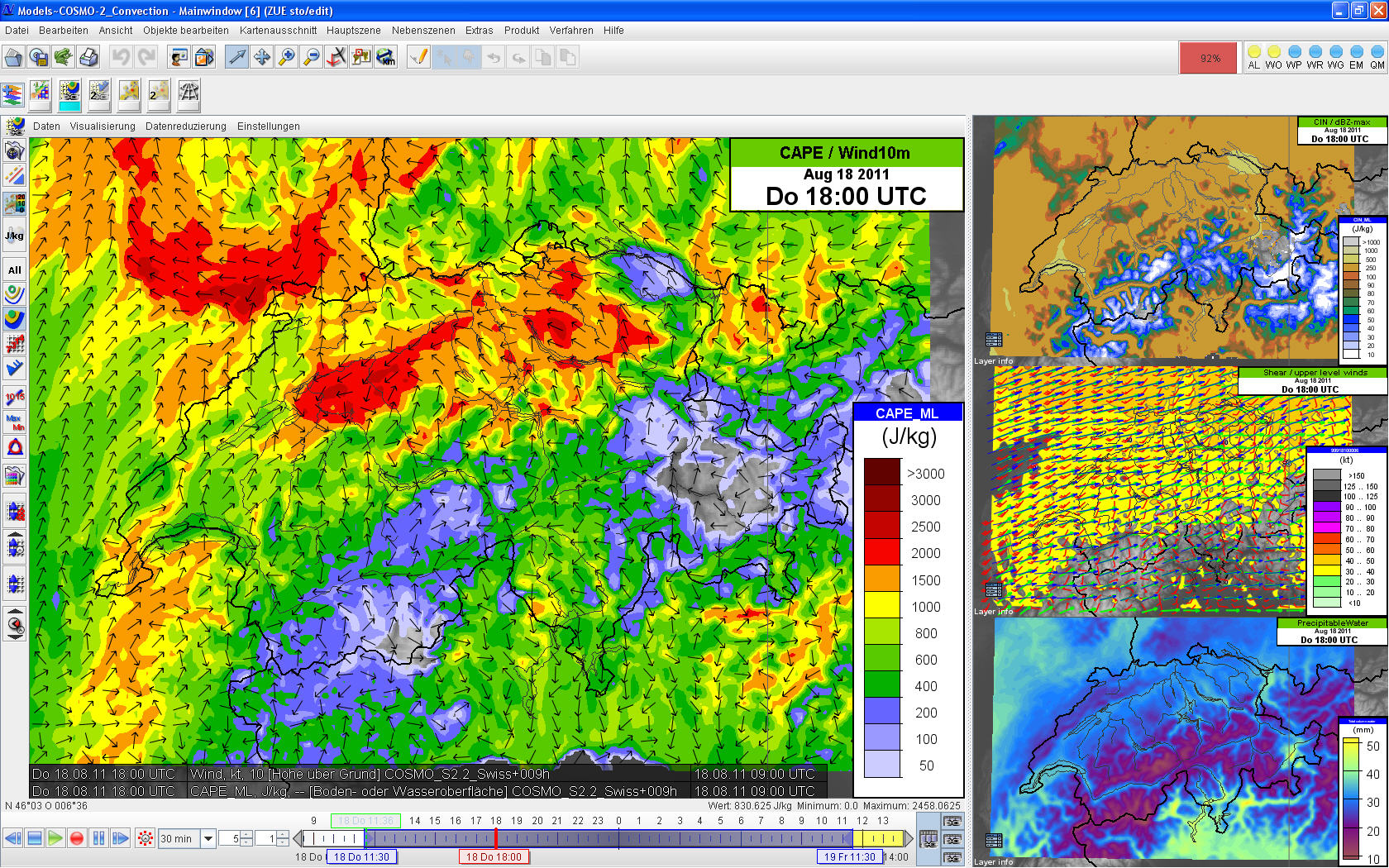
Task: Open the 30 min interval dropdown
Action: [208, 839]
